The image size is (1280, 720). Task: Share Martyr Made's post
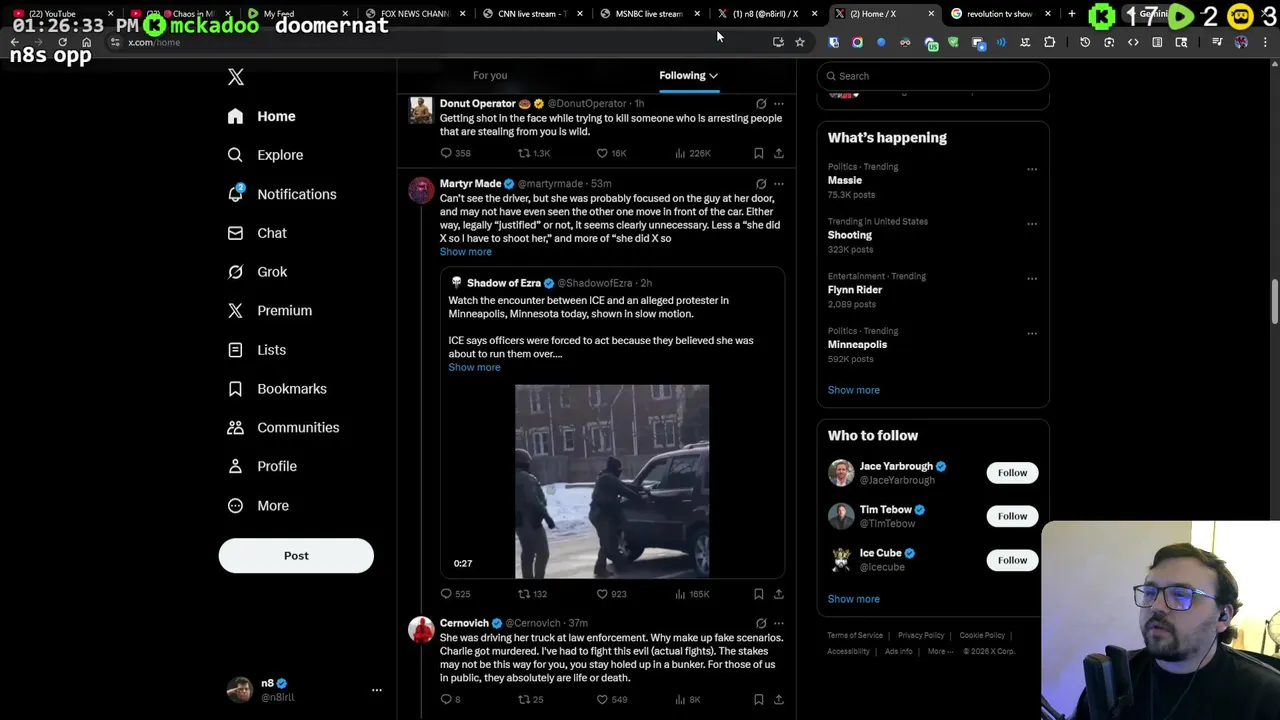pyautogui.click(x=778, y=594)
